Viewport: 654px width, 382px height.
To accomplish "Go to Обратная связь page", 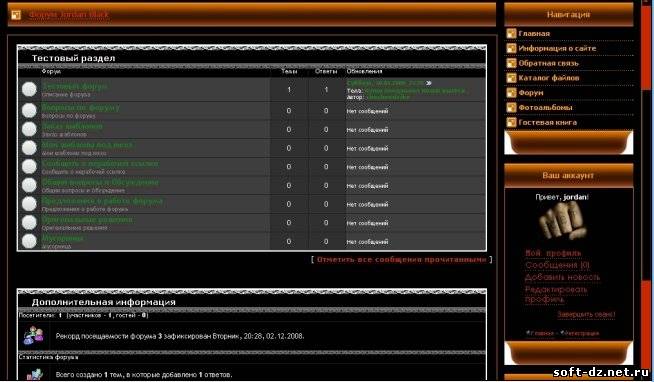I will point(548,63).
